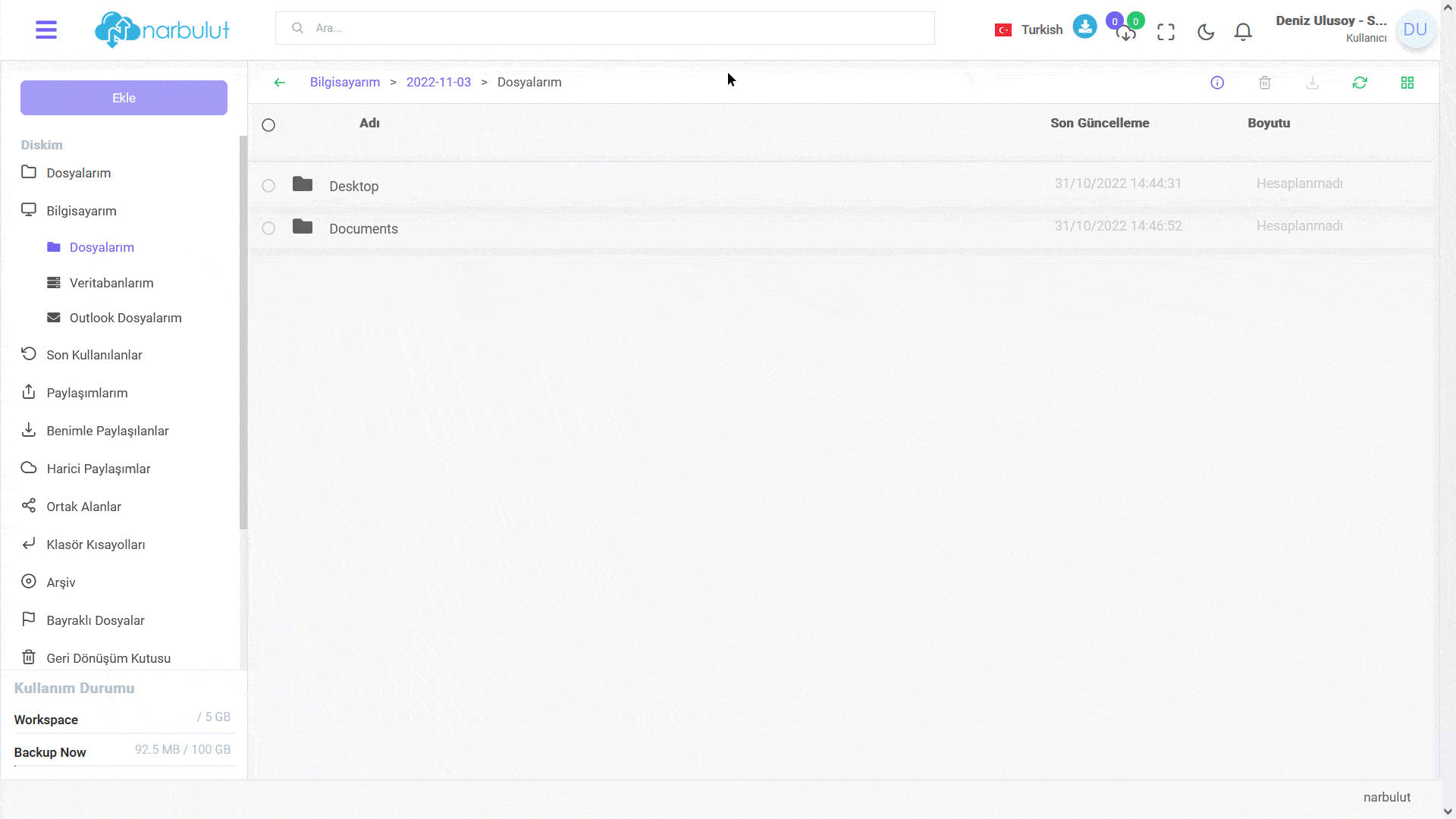Click the narbulut footer text
1456x819 pixels.
point(1387,797)
